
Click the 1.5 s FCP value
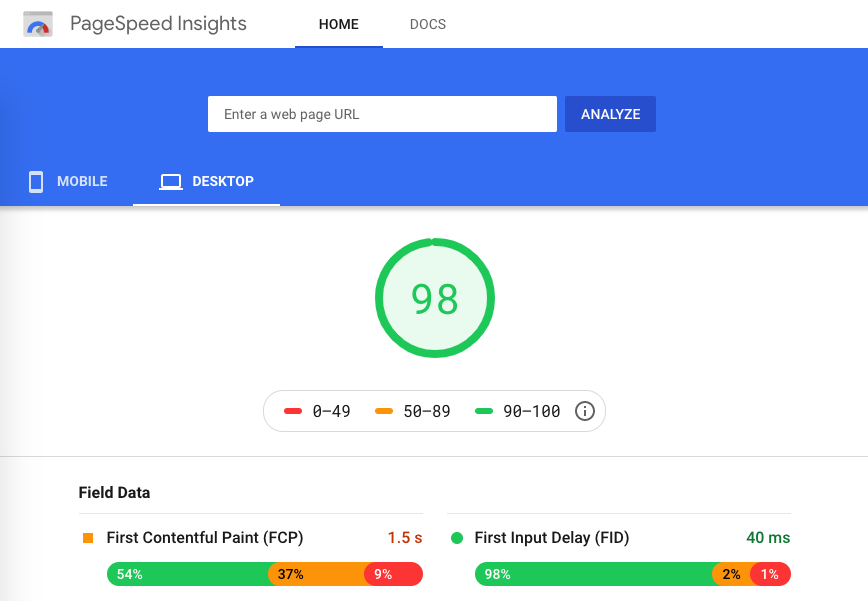405,538
